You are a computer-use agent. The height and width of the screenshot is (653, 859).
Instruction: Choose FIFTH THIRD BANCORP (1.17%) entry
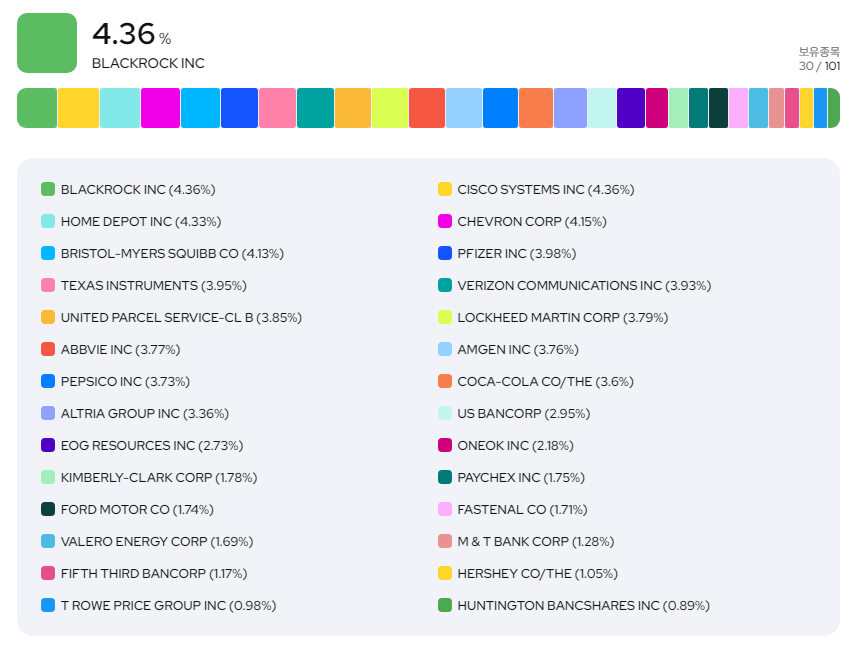pos(145,574)
